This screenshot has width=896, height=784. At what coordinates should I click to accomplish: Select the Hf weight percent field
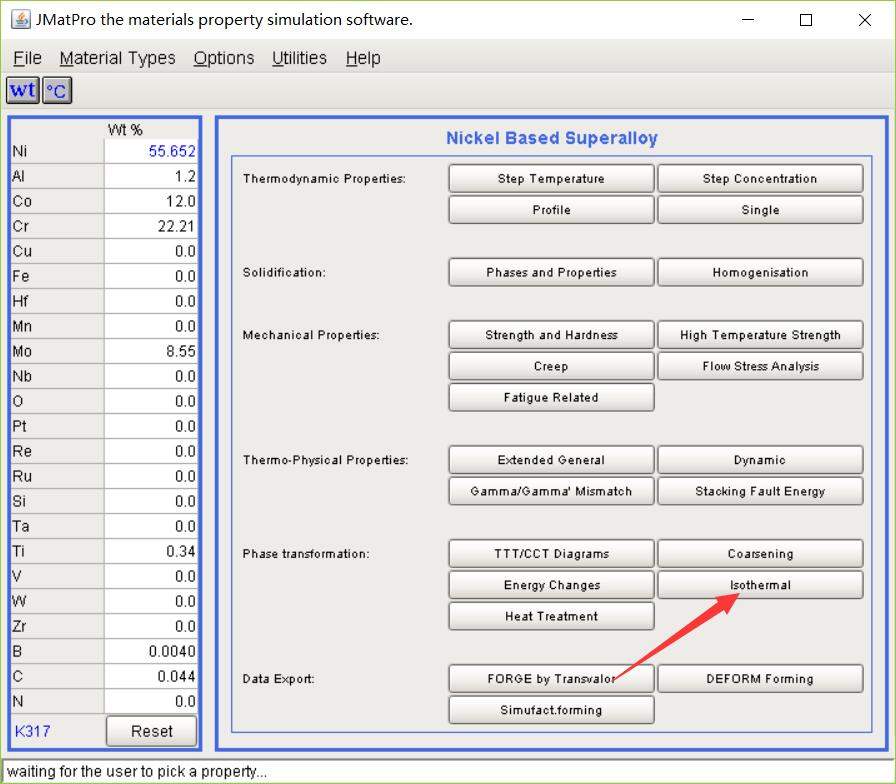pos(151,301)
